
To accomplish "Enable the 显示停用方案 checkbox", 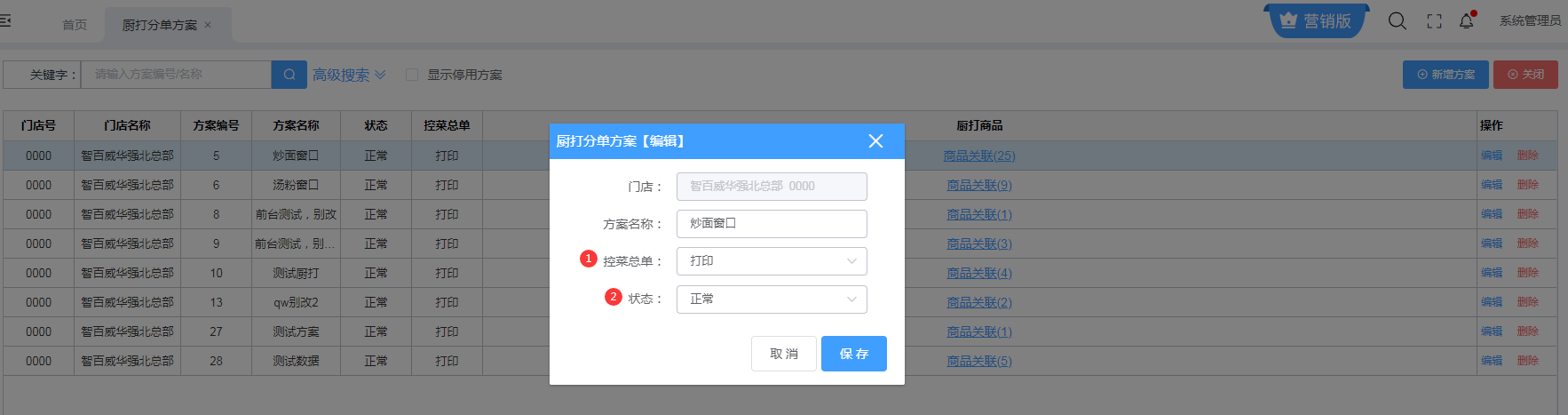I will tap(412, 75).
